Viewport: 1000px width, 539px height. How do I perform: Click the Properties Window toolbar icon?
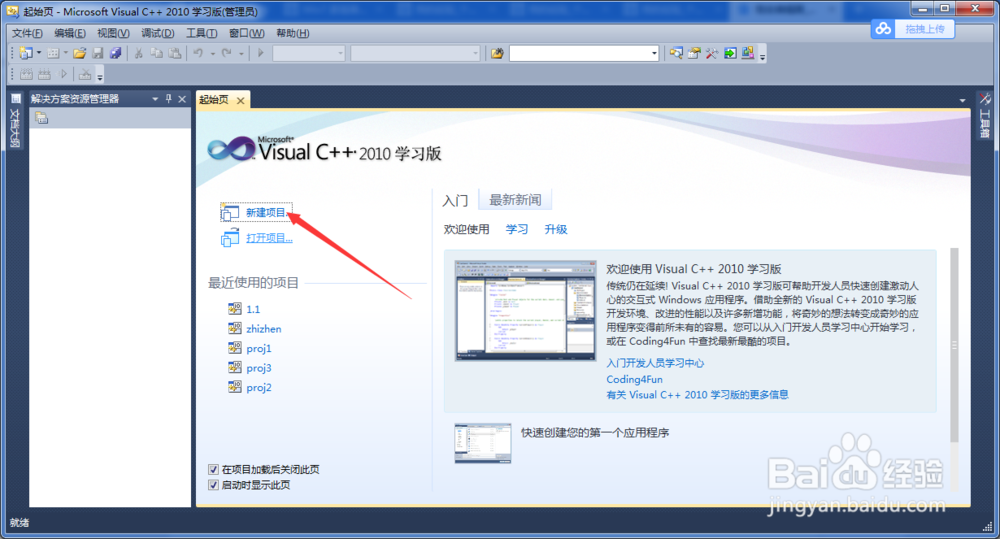click(694, 54)
